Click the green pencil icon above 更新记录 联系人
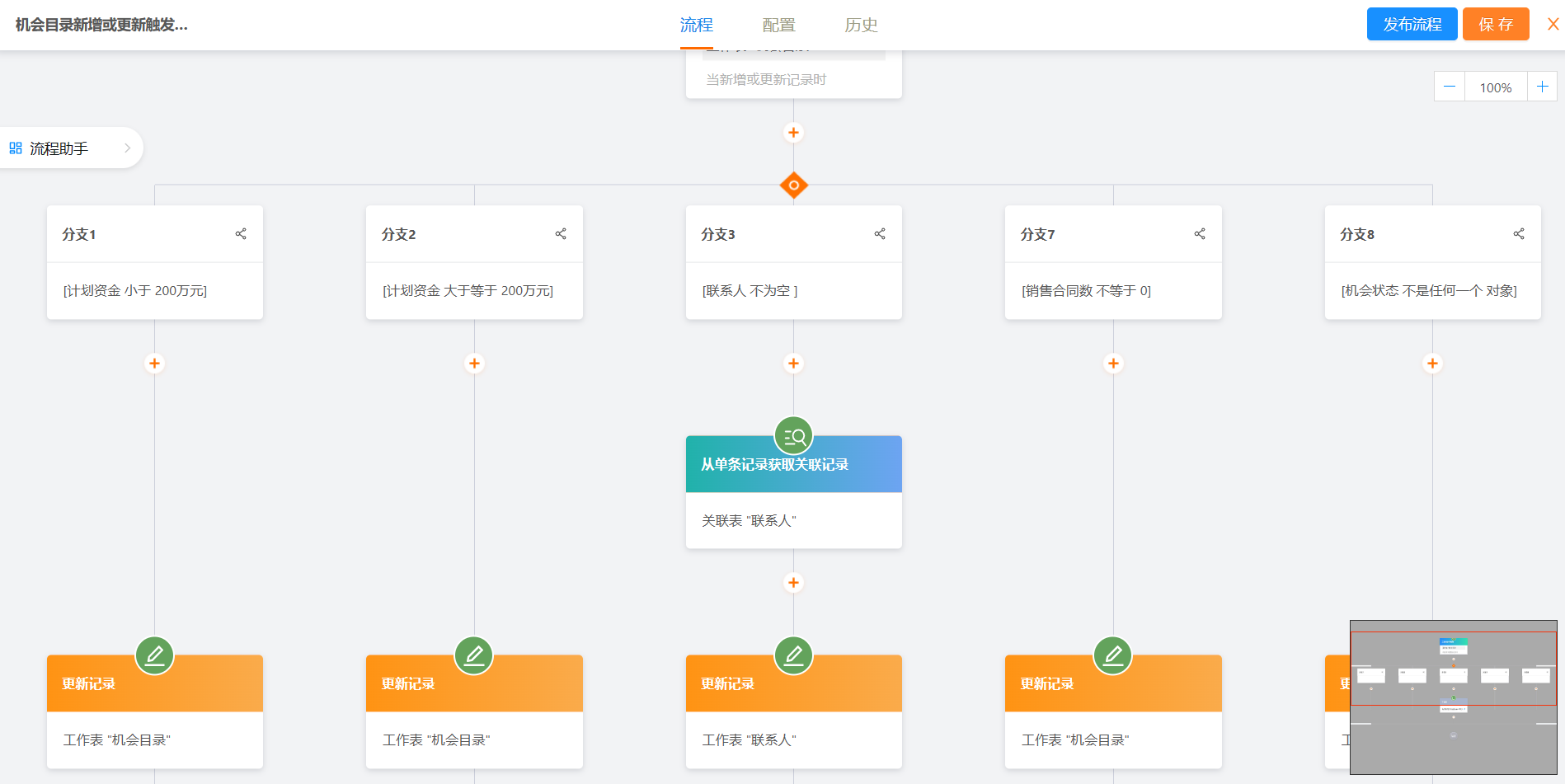 pyautogui.click(x=793, y=655)
